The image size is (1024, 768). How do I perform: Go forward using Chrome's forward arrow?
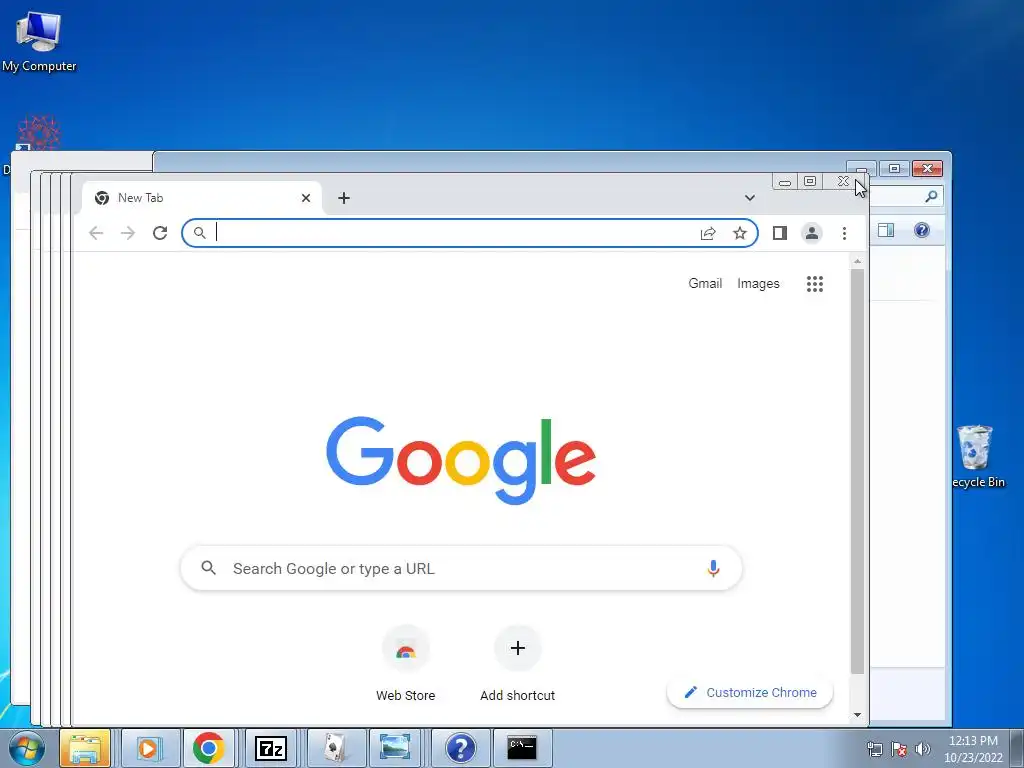(128, 233)
